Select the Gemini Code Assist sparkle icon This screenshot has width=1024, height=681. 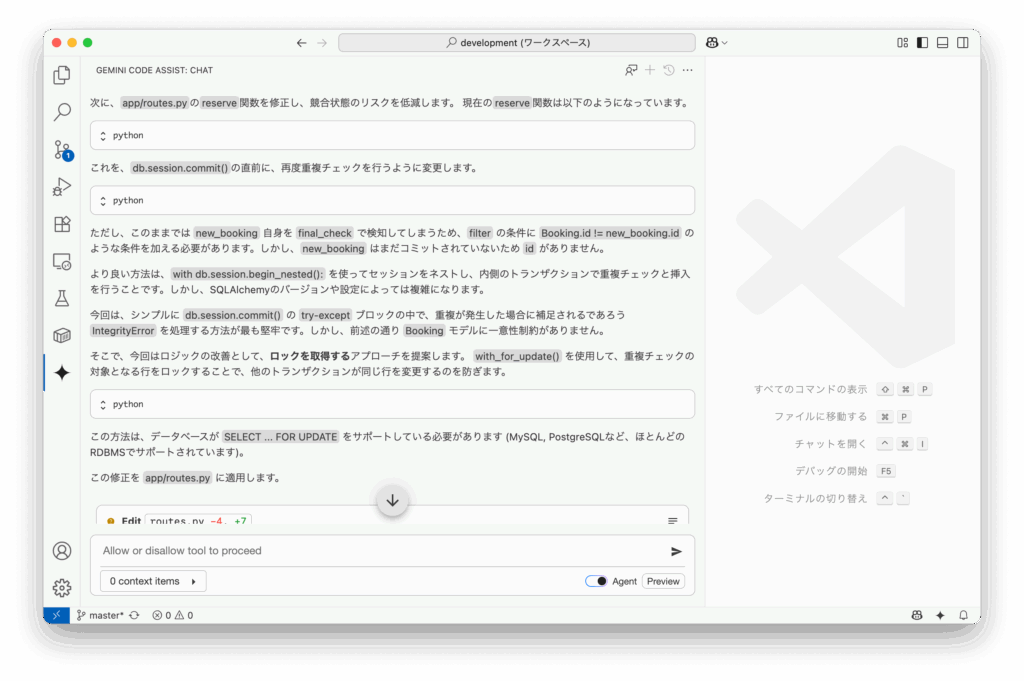point(62,373)
